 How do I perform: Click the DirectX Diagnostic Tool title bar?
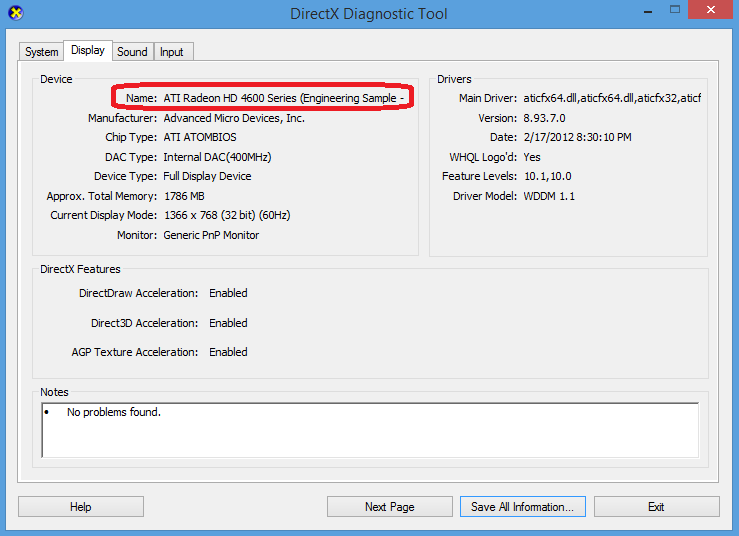(x=368, y=14)
